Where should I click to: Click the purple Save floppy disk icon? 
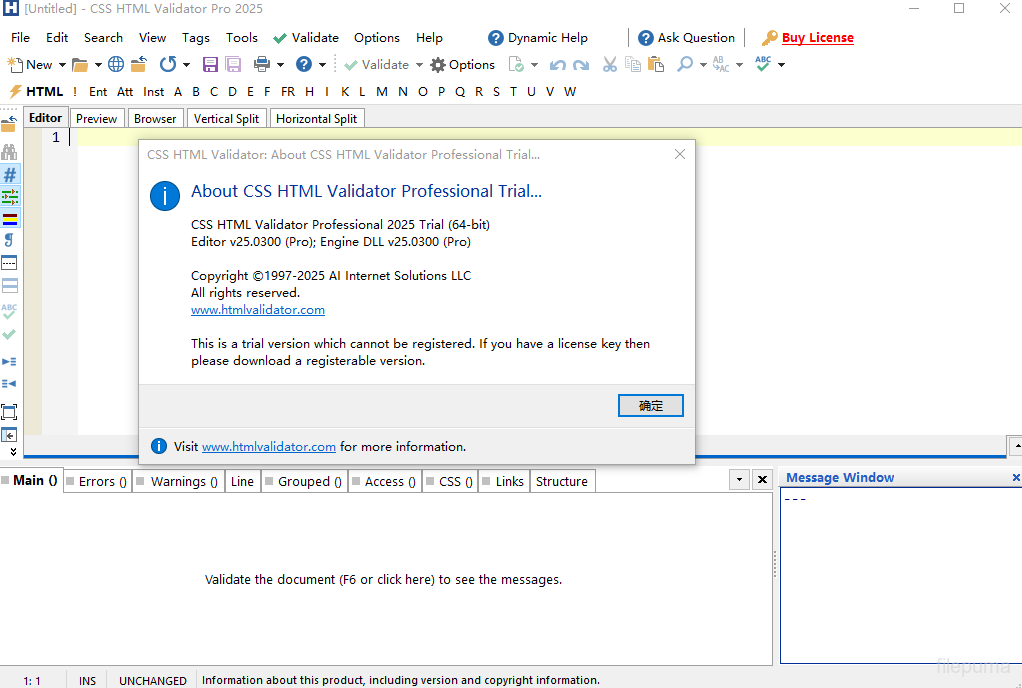(210, 65)
